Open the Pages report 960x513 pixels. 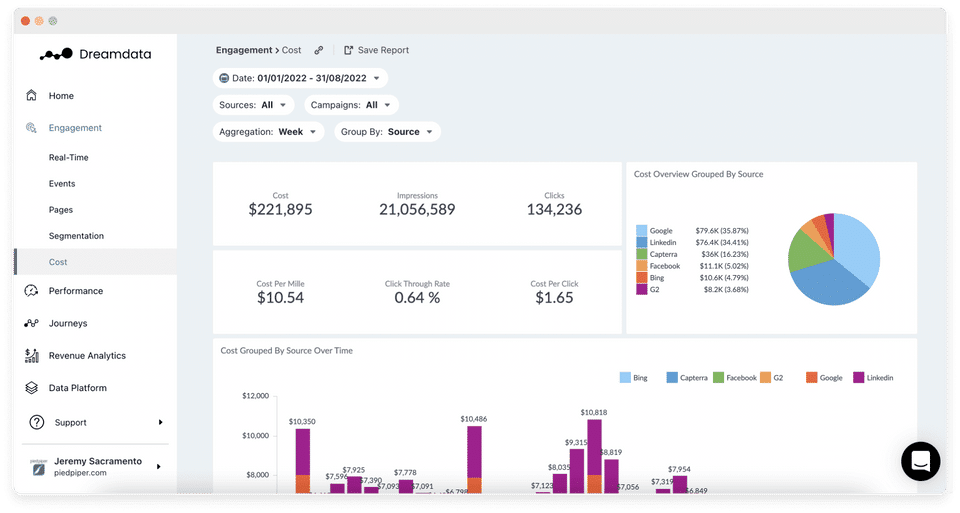click(61, 210)
